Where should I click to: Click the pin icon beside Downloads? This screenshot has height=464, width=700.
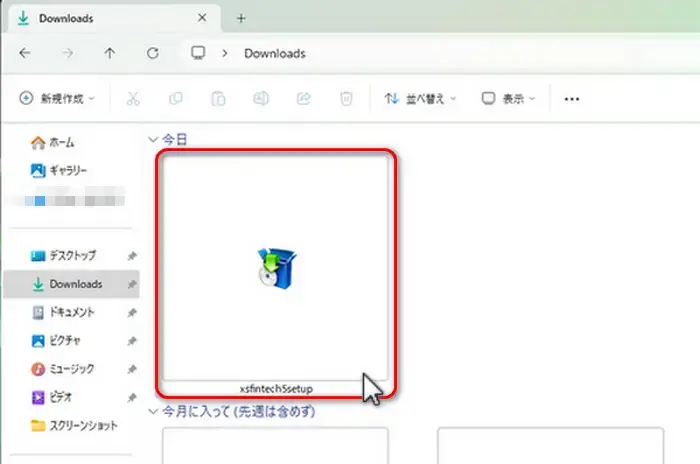point(132,284)
